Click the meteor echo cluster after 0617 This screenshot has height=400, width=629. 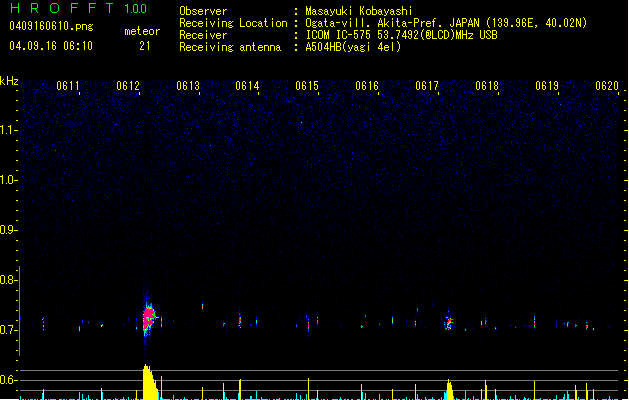[x=448, y=323]
